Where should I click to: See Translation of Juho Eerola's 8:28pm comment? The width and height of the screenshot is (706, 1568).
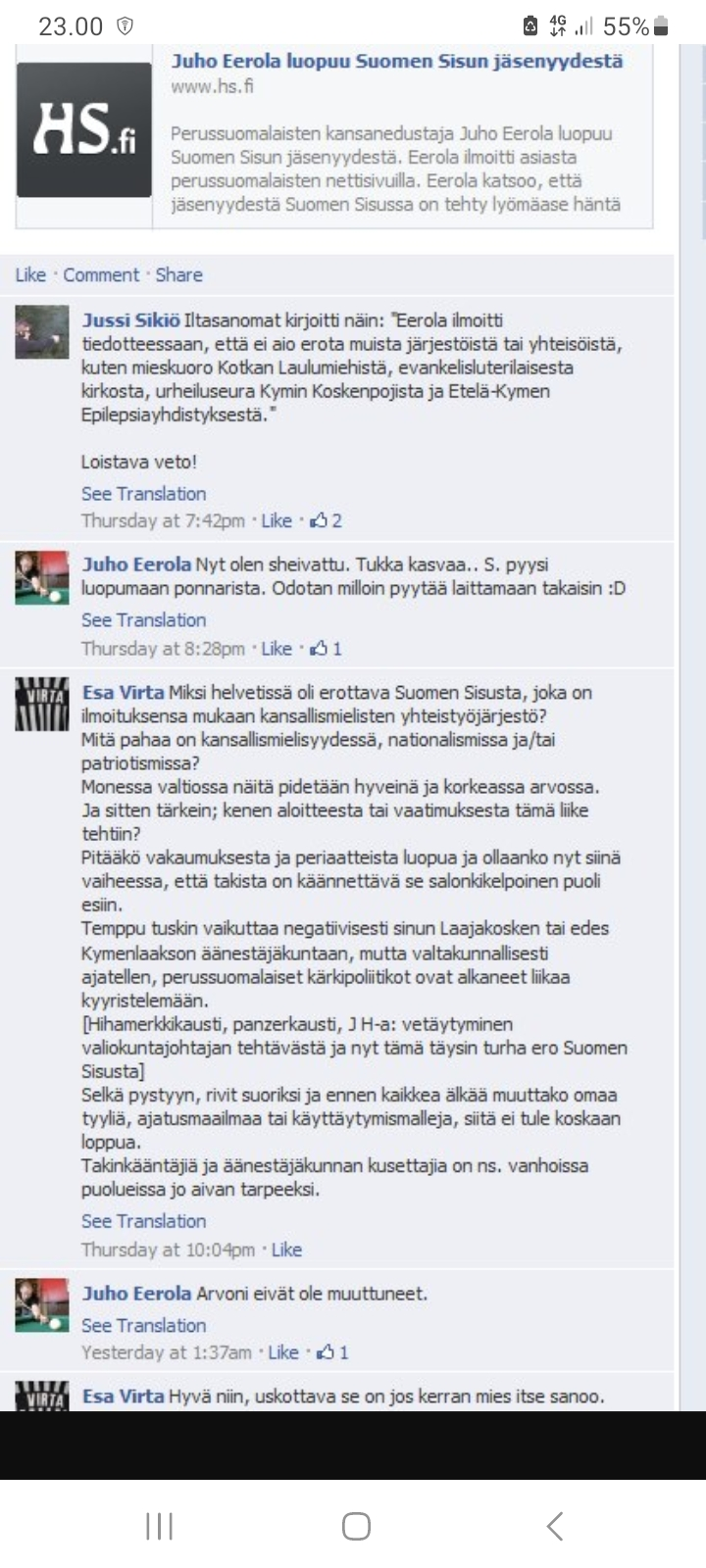click(x=143, y=620)
